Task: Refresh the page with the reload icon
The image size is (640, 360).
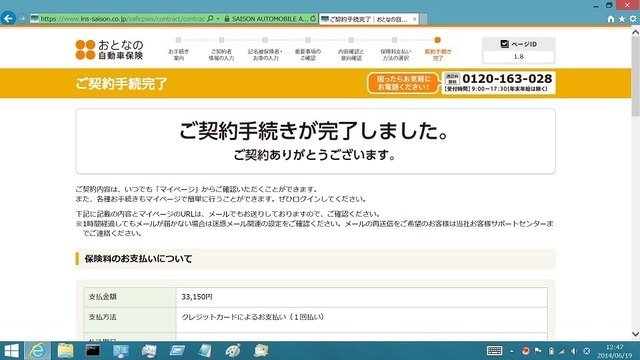Action: (x=313, y=19)
